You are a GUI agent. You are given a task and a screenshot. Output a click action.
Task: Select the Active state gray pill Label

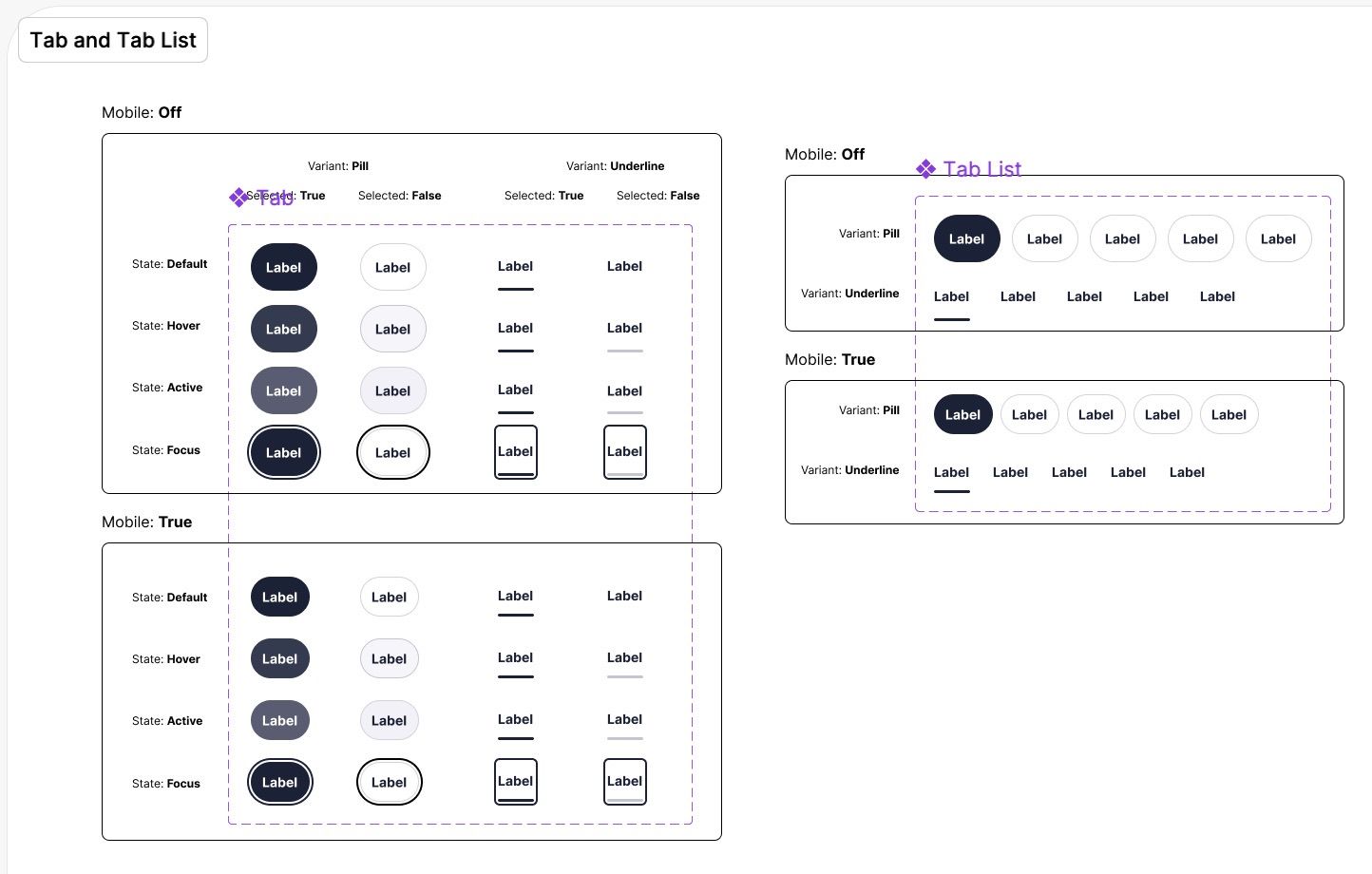coord(283,390)
